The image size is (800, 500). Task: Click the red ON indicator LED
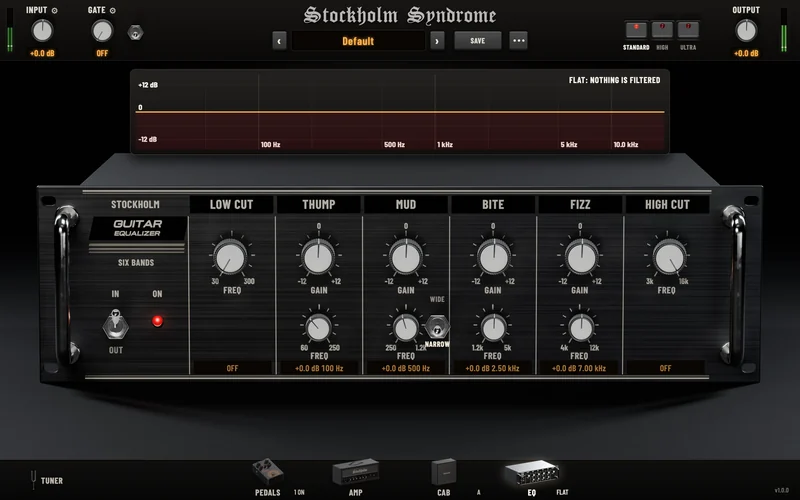pos(157,321)
